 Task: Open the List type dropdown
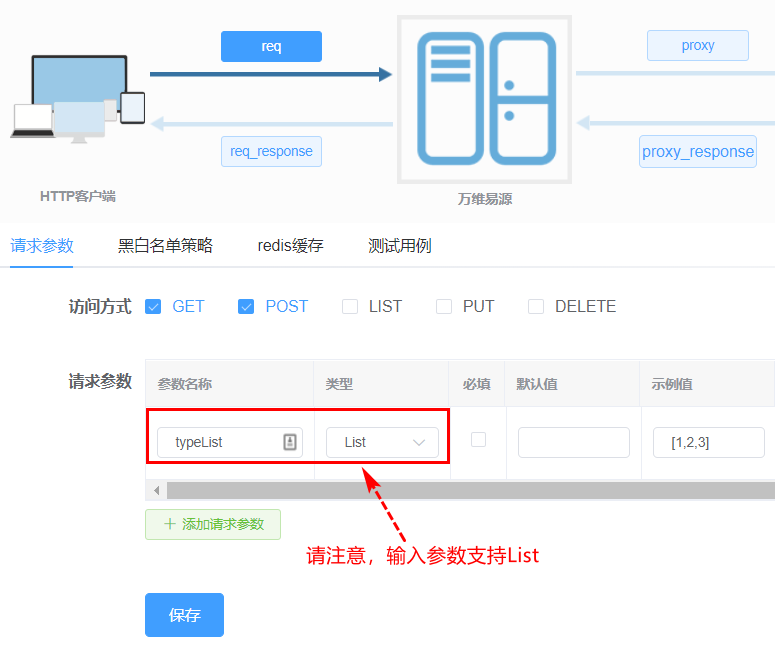(x=382, y=442)
